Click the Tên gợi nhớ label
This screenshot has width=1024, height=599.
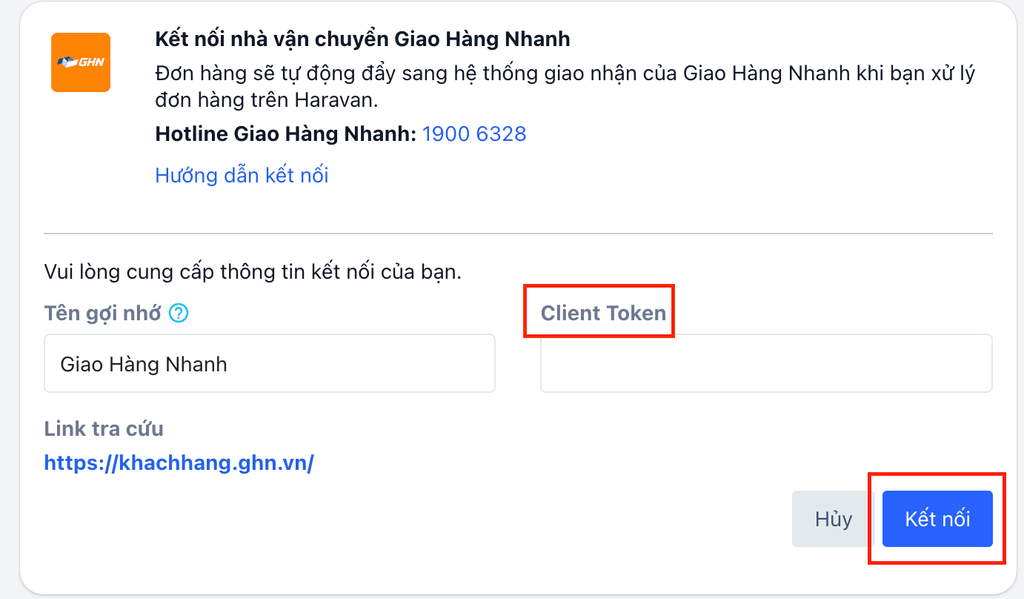click(102, 313)
